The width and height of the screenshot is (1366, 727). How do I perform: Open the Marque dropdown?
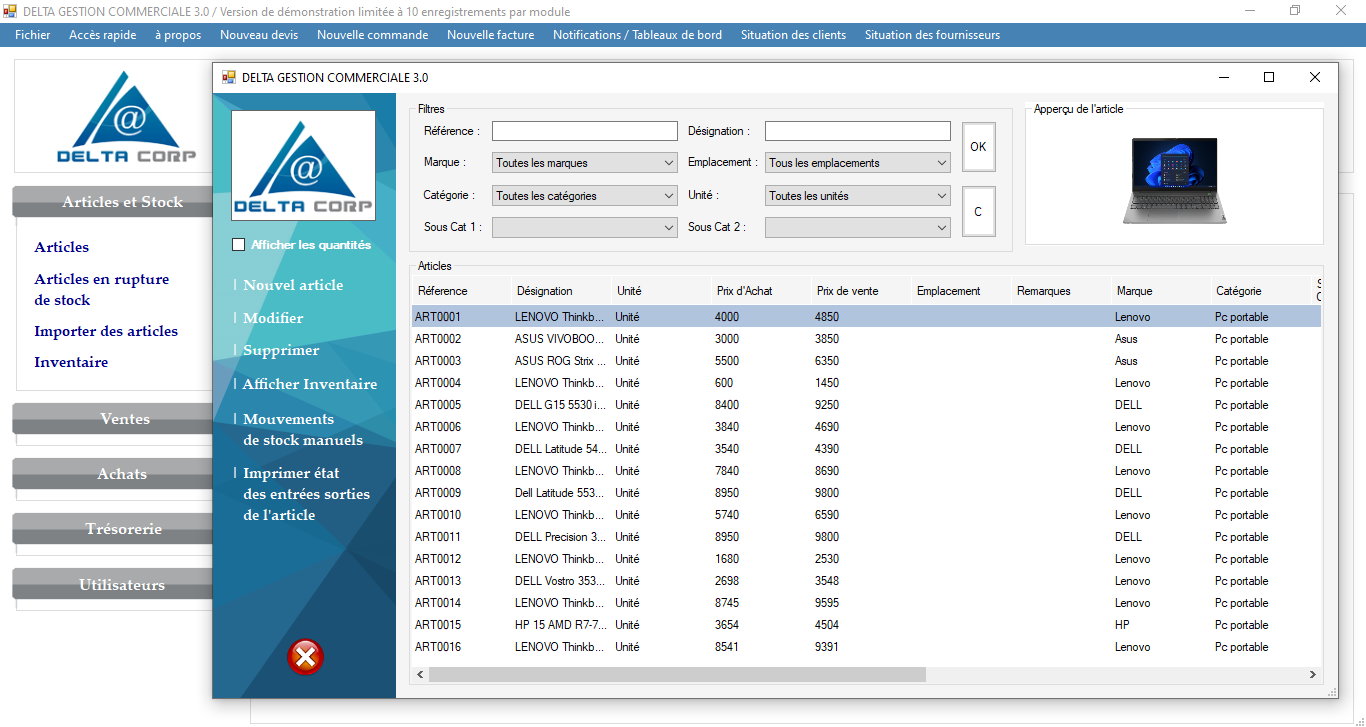(585, 163)
